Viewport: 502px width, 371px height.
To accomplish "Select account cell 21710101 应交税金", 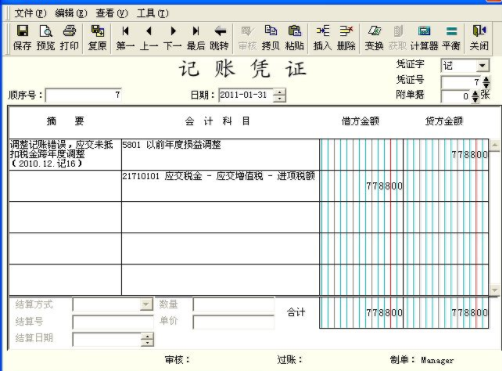I will (220, 186).
